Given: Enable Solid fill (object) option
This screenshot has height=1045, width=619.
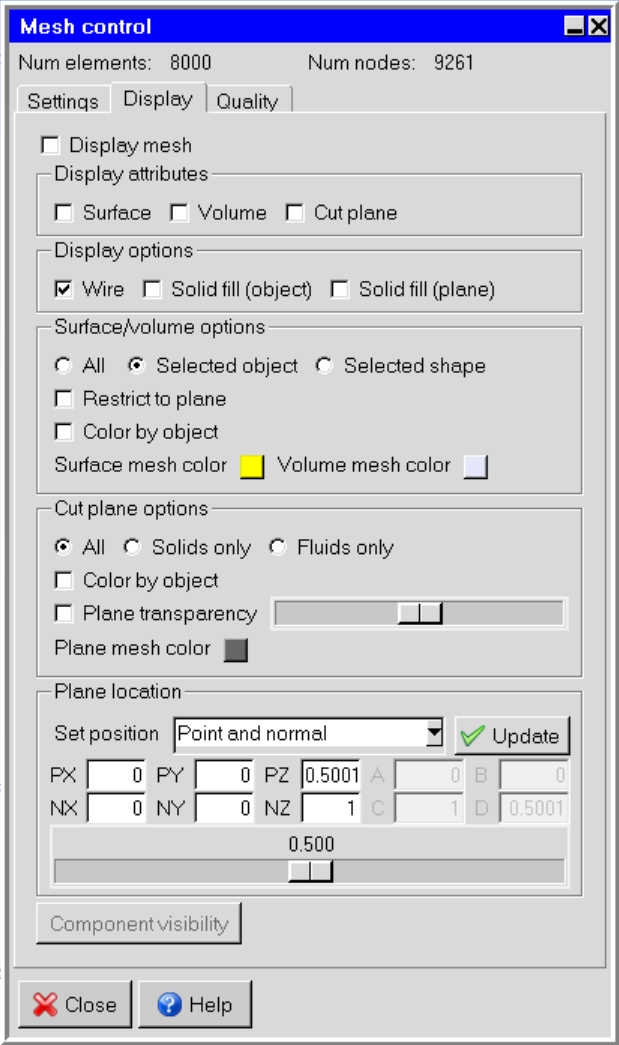Looking at the screenshot, I should [x=152, y=290].
